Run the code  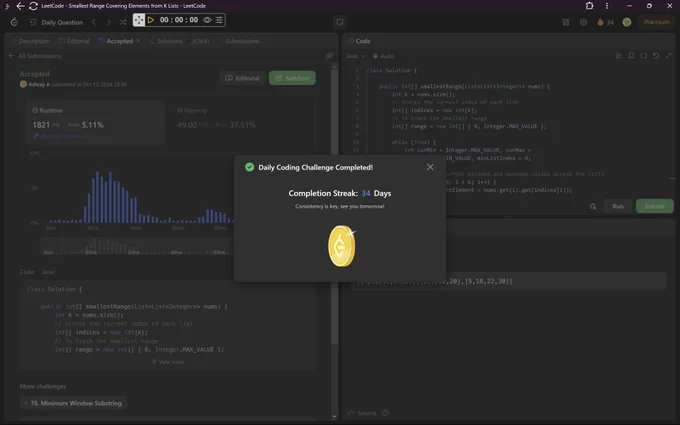point(618,206)
